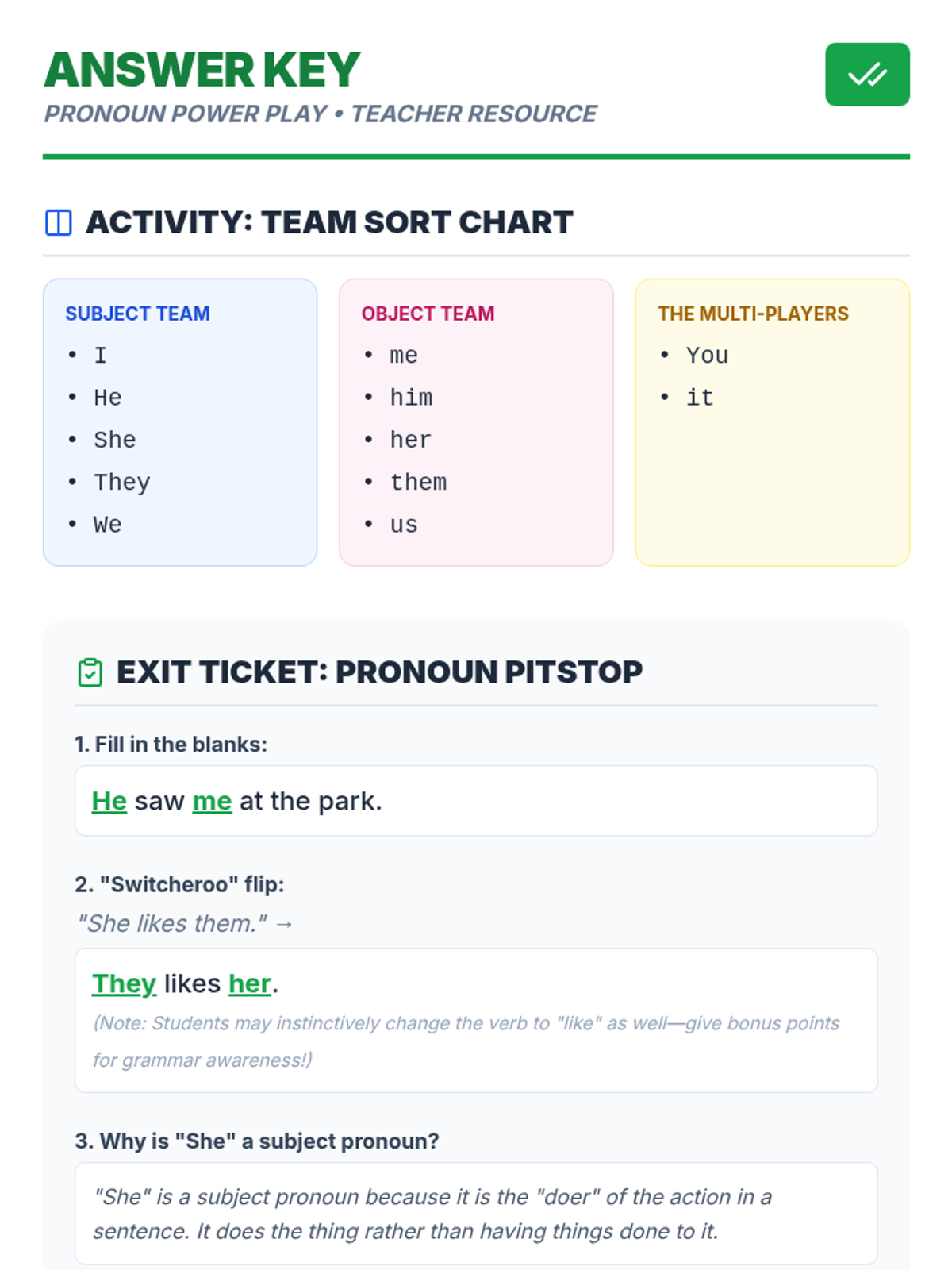The width and height of the screenshot is (952, 1270).
Task: Click "They" in the Subject Team list
Action: click(121, 483)
